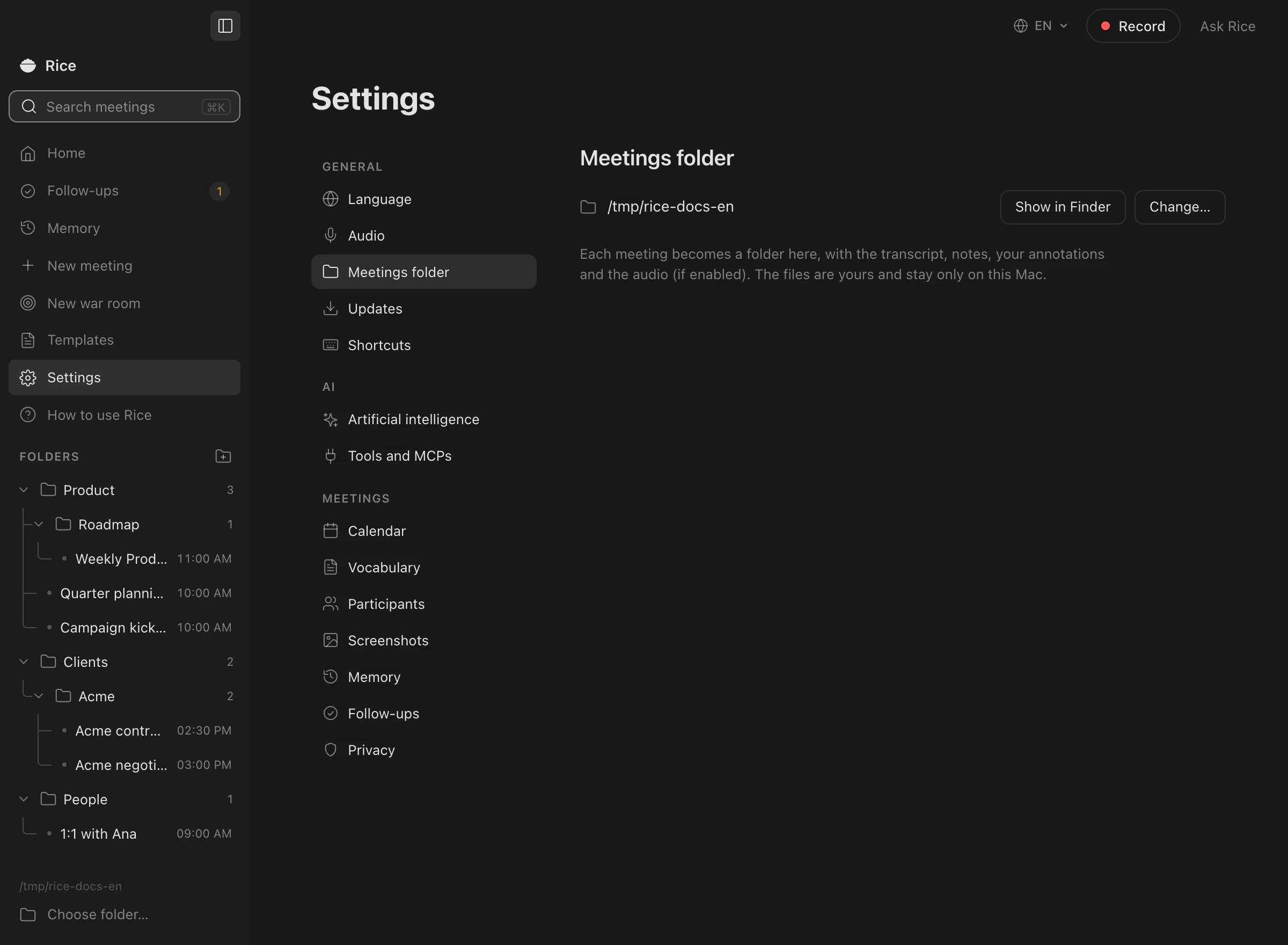Click the globe icon next to Language
The height and width of the screenshot is (945, 1288).
331,199
